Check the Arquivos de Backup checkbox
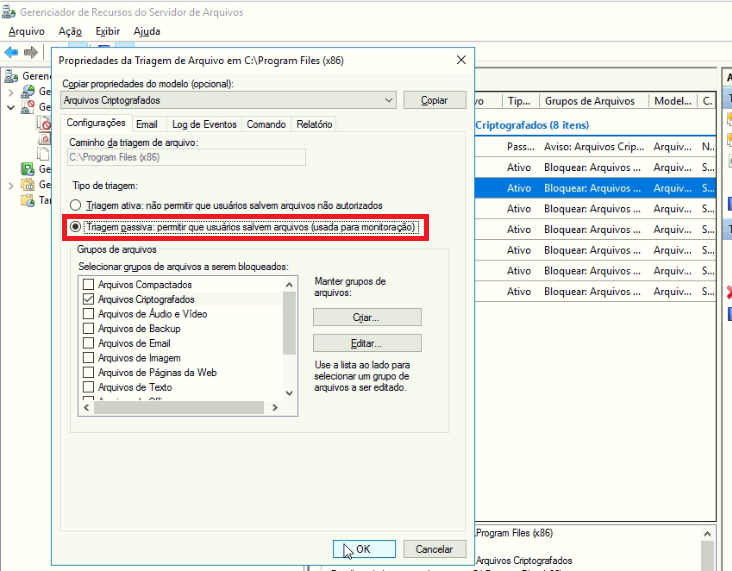732x571 pixels. click(x=88, y=328)
